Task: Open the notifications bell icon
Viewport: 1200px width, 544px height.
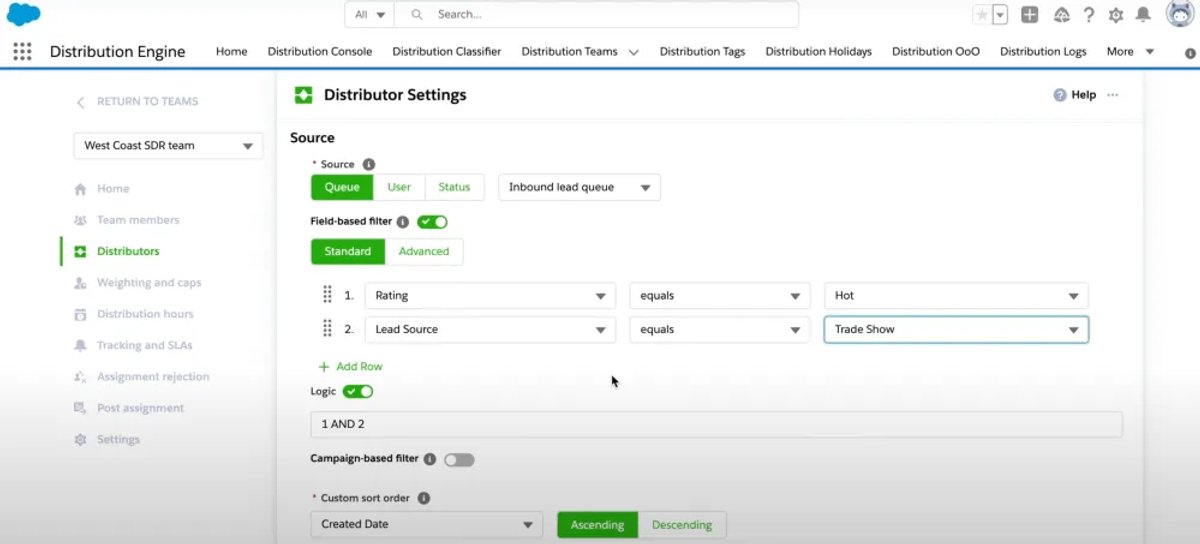Action: [1143, 15]
